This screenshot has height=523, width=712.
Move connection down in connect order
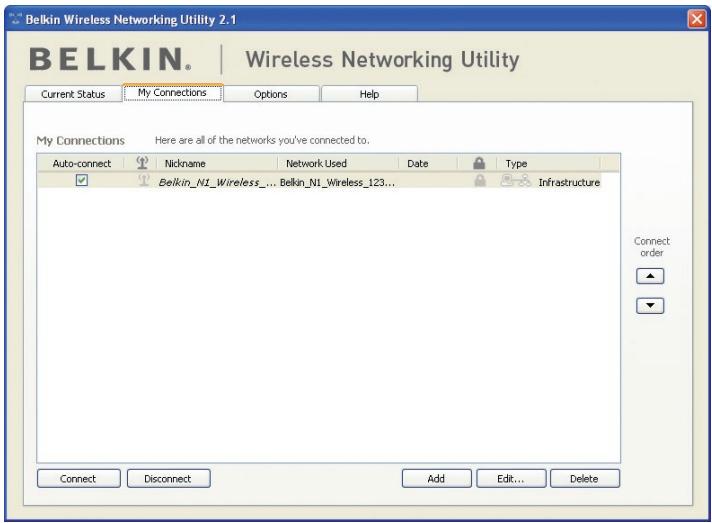[x=650, y=306]
